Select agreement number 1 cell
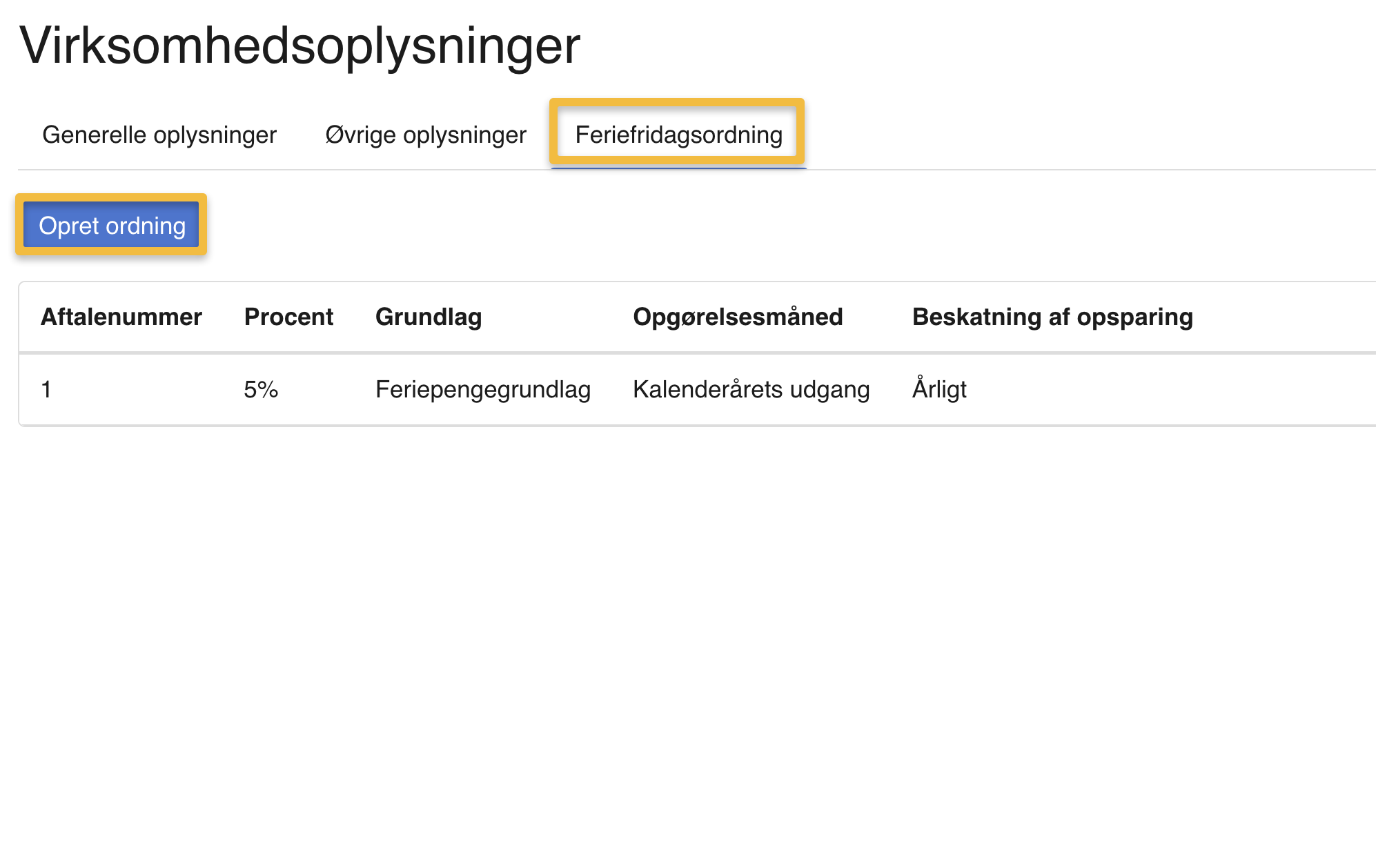This screenshot has height=868, width=1376. pos(46,389)
